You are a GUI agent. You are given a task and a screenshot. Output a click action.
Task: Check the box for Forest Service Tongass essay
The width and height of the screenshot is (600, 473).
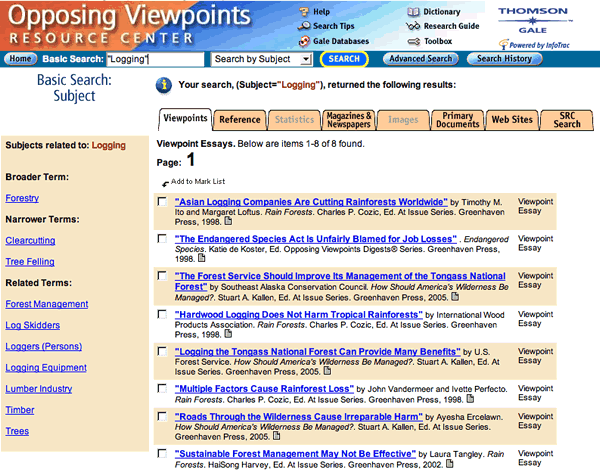point(162,276)
